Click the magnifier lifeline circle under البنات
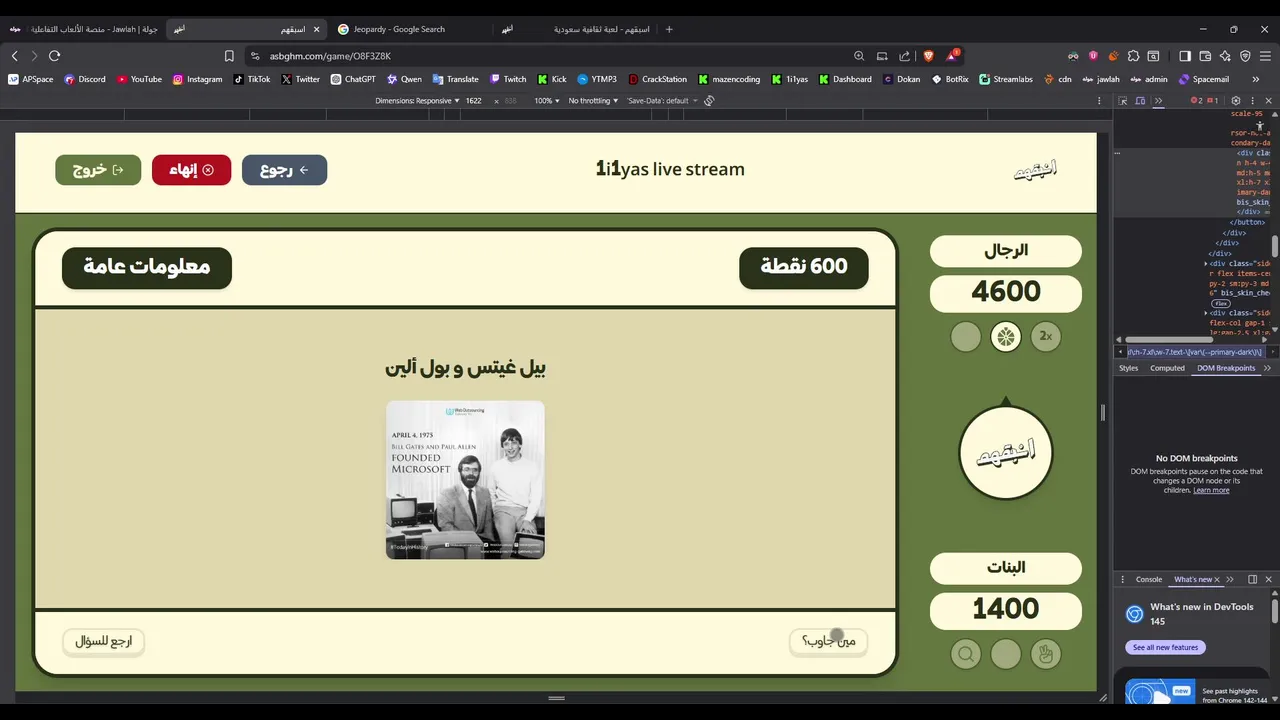 [966, 654]
